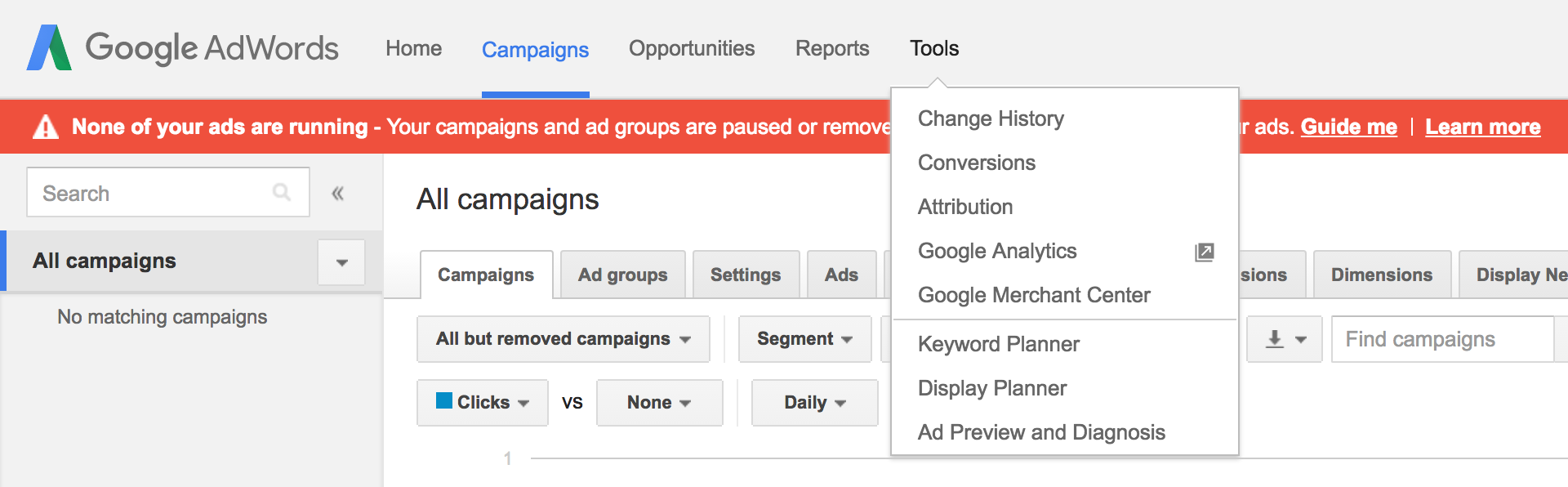Open the Daily interval dropdown
The width and height of the screenshot is (1568, 487).
(x=815, y=403)
